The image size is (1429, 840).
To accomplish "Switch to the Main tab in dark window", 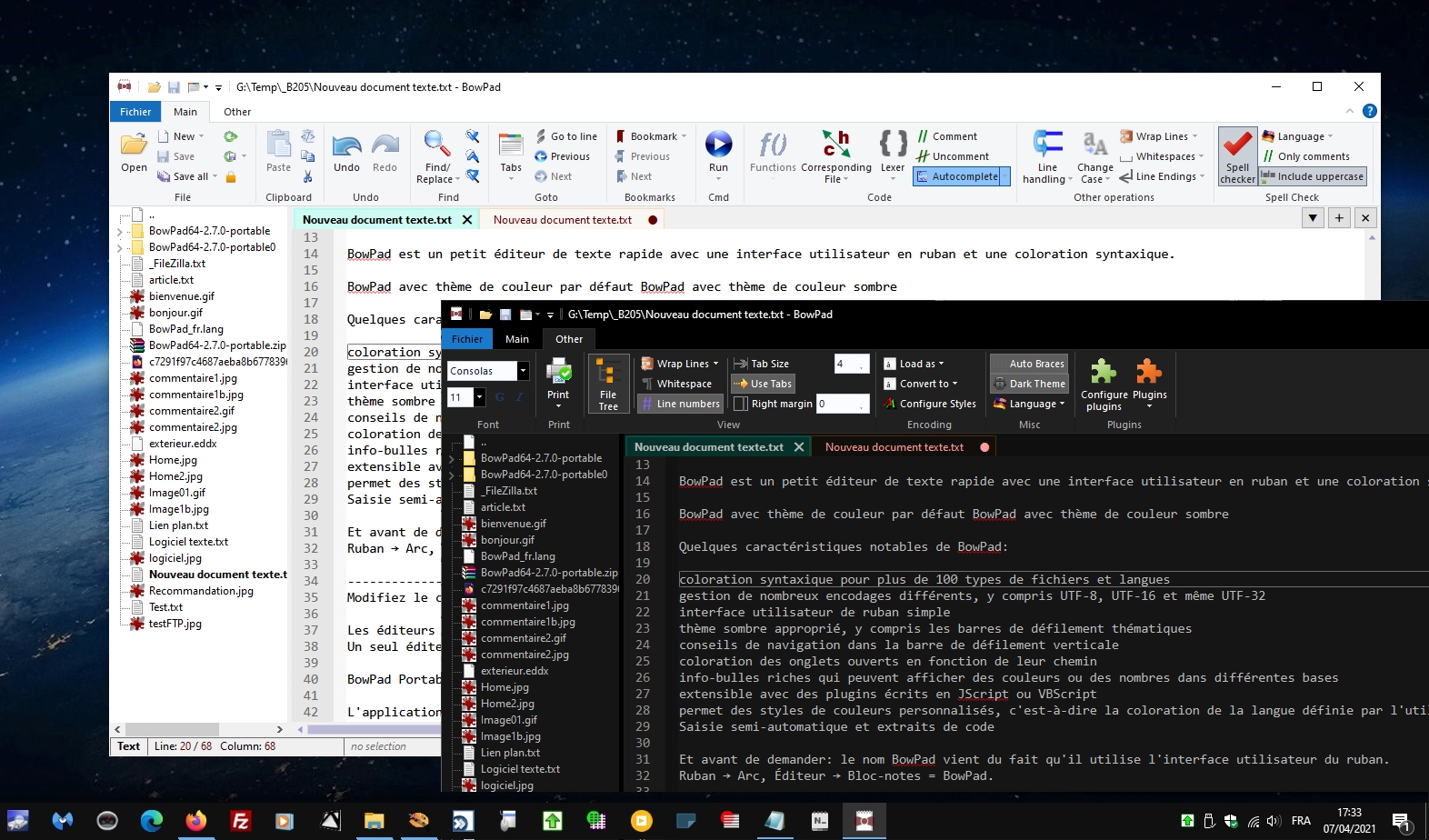I will [517, 339].
